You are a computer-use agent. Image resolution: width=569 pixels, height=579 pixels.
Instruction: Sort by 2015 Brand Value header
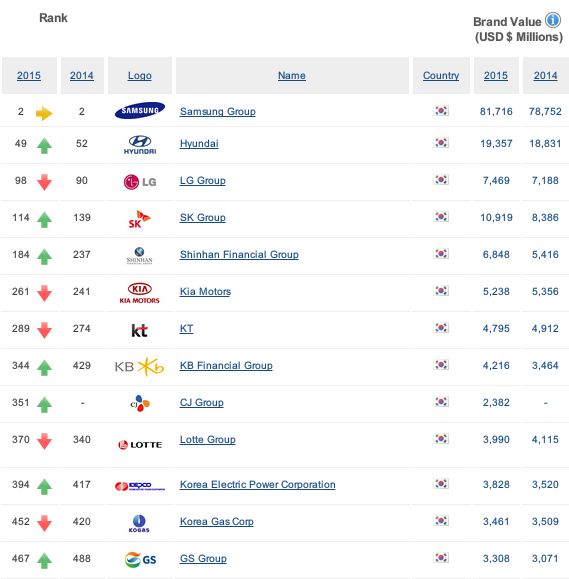496,75
